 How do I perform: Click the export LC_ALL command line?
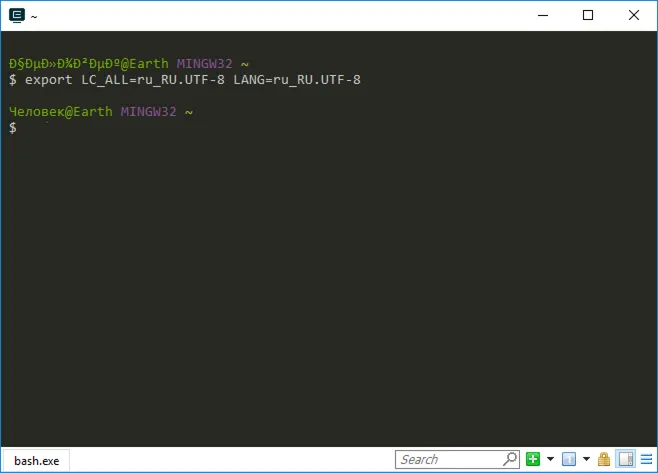tap(192, 78)
